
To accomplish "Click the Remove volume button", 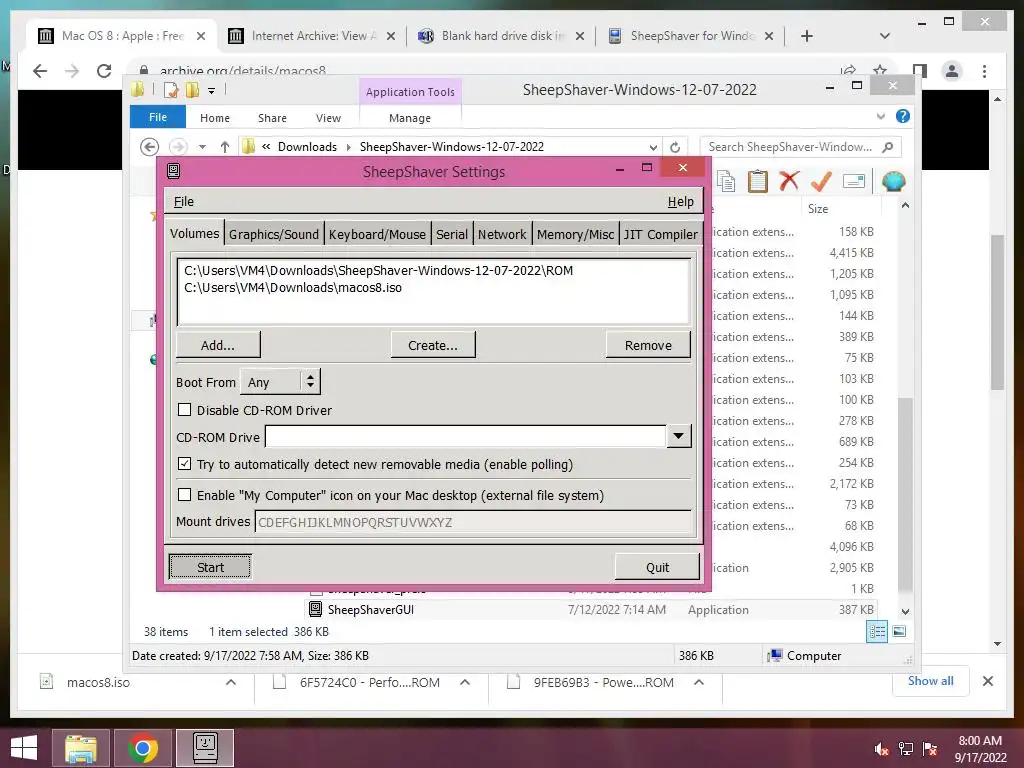I will tap(648, 345).
